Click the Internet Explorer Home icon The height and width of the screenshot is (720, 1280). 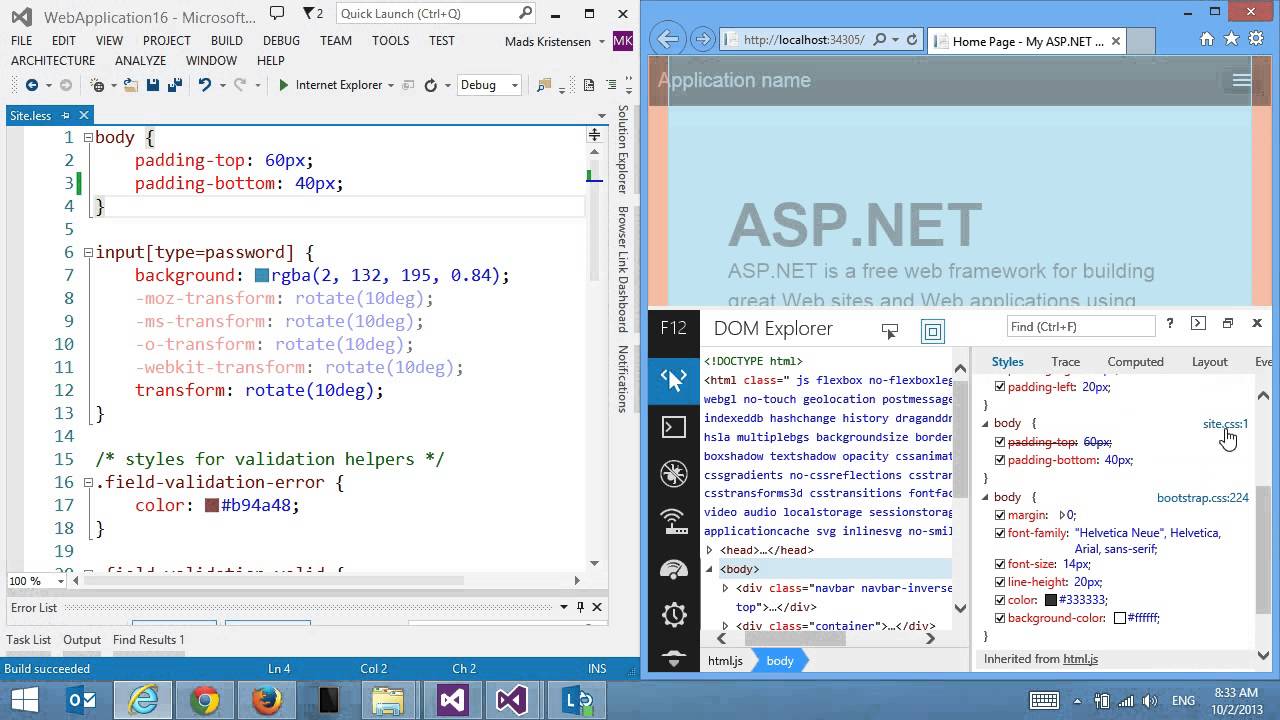click(1207, 39)
